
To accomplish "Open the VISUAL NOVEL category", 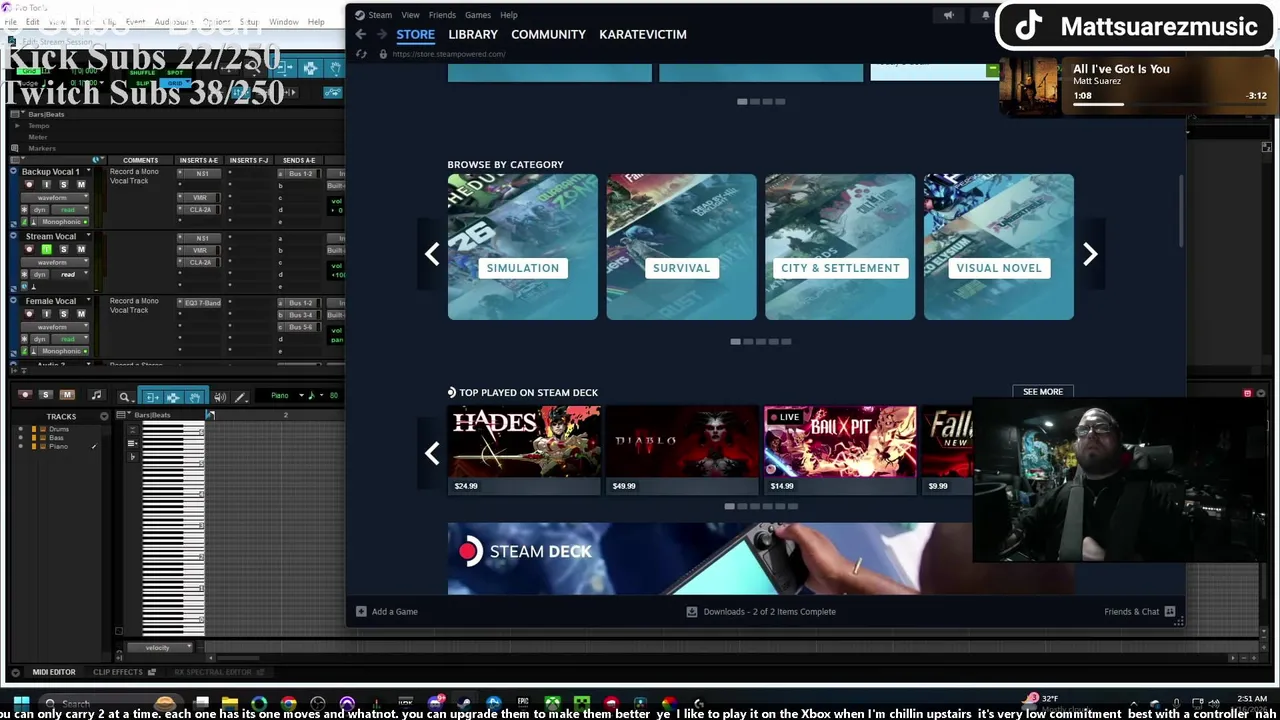I will (999, 247).
